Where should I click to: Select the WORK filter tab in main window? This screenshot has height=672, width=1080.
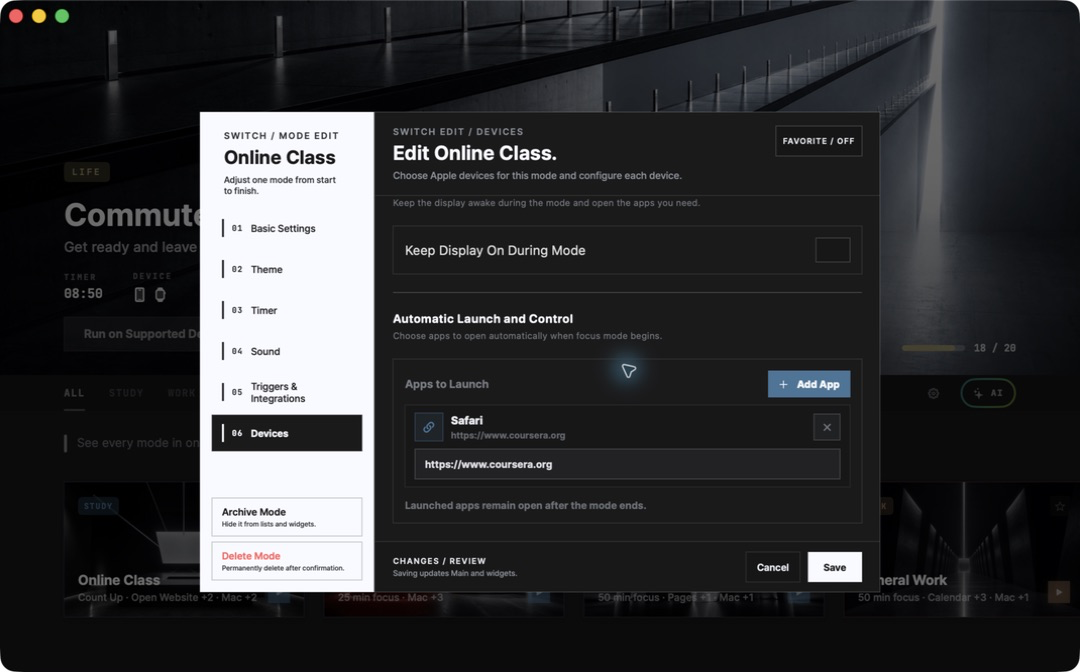[182, 393]
